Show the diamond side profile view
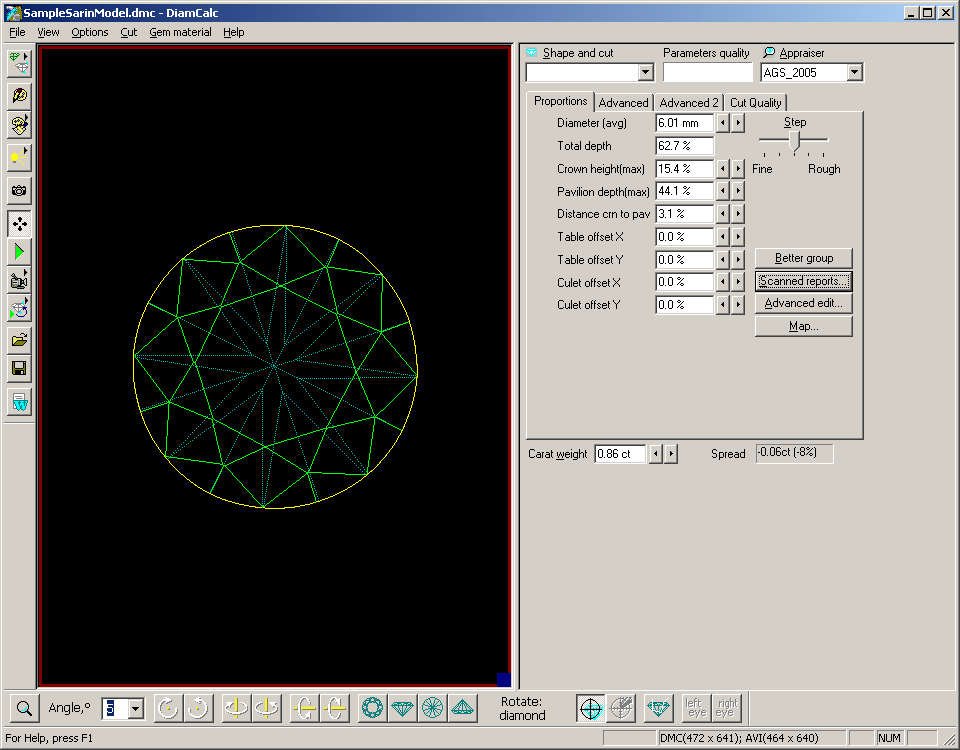 pyautogui.click(x=402, y=708)
